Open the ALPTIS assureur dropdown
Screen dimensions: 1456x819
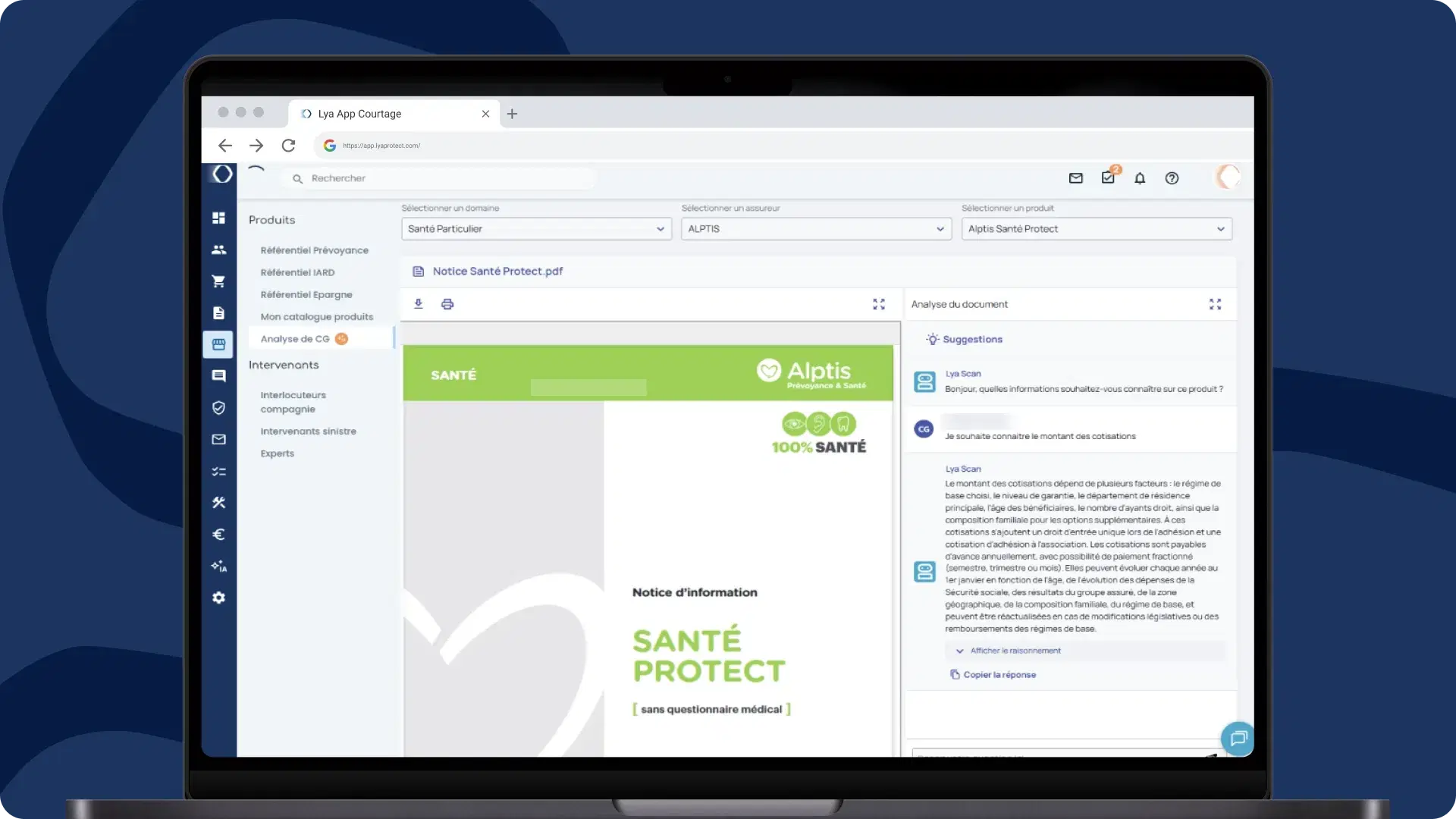click(x=816, y=229)
